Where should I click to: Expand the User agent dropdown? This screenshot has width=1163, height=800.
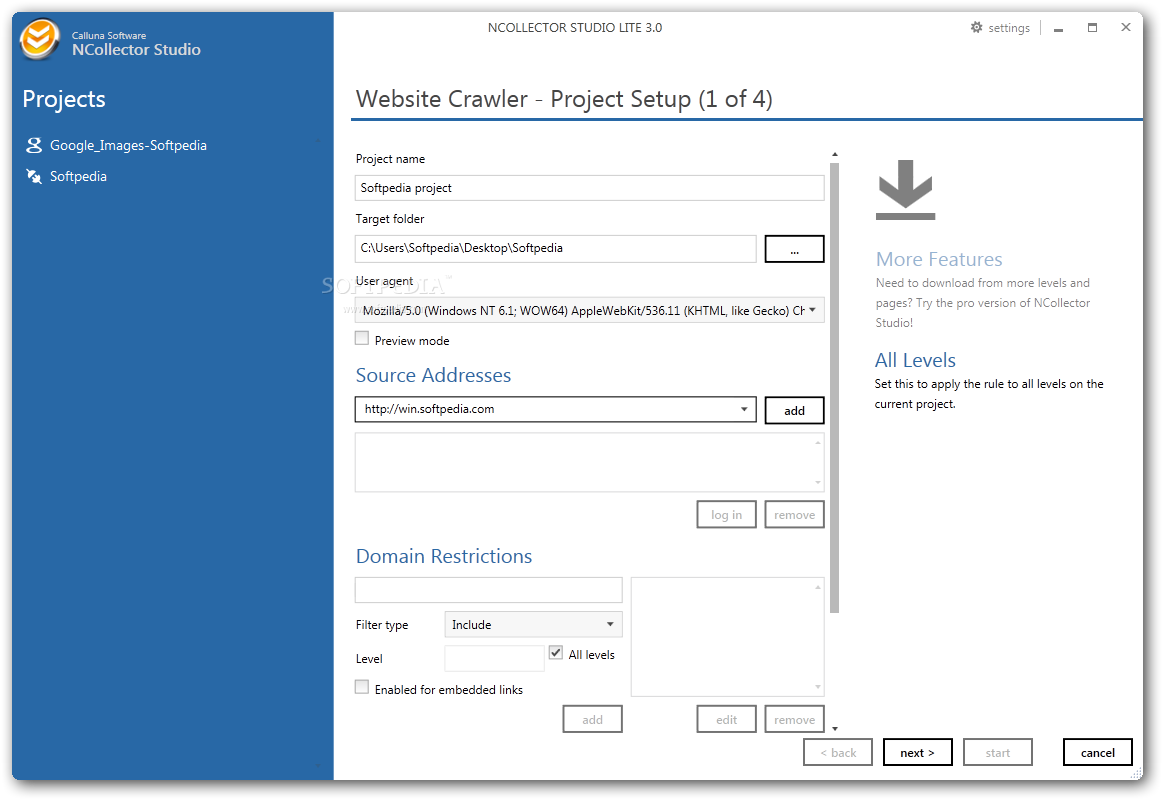[813, 310]
